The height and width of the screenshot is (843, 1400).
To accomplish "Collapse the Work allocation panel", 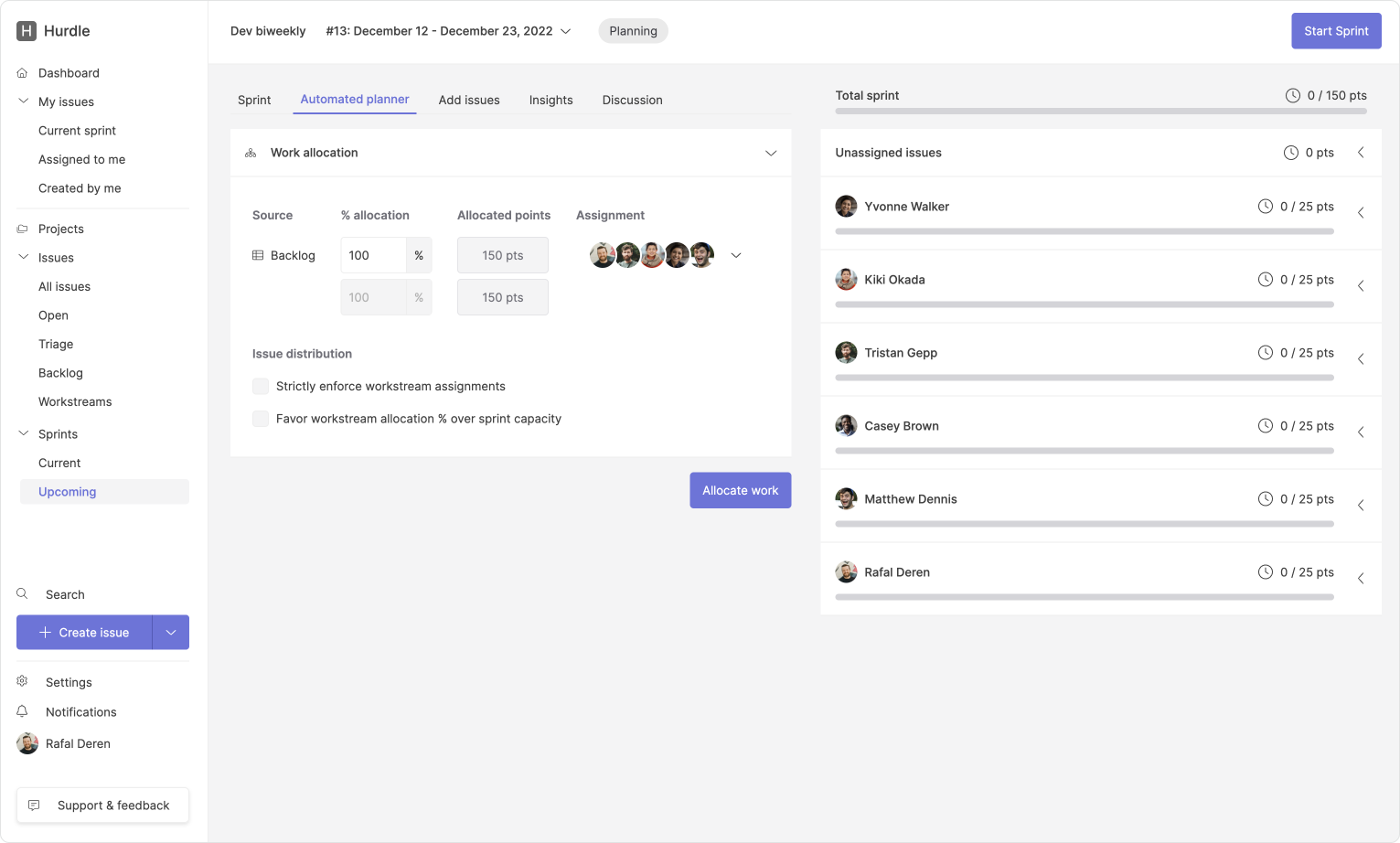I will (770, 153).
